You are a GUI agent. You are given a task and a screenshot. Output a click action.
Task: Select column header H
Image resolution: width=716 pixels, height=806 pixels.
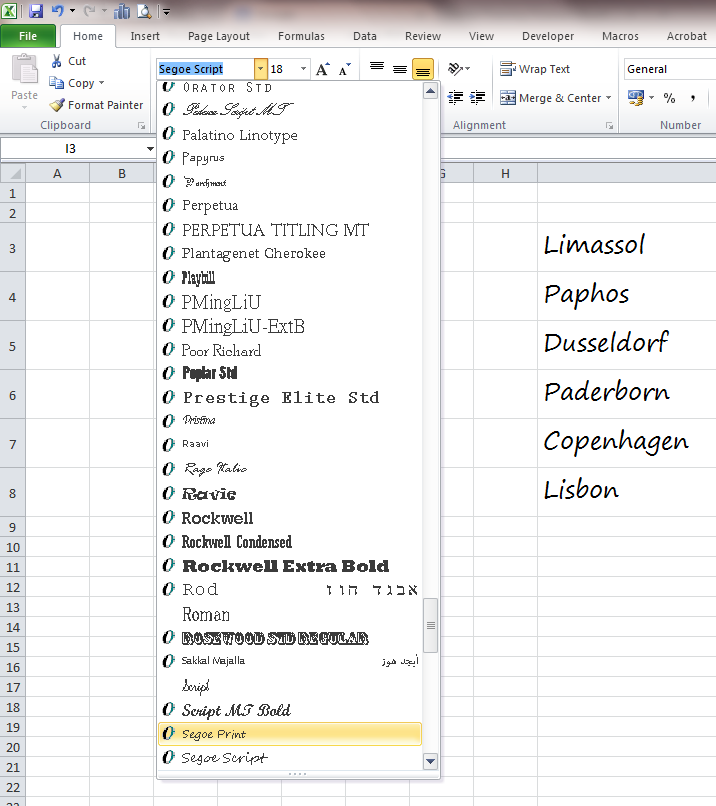505,174
